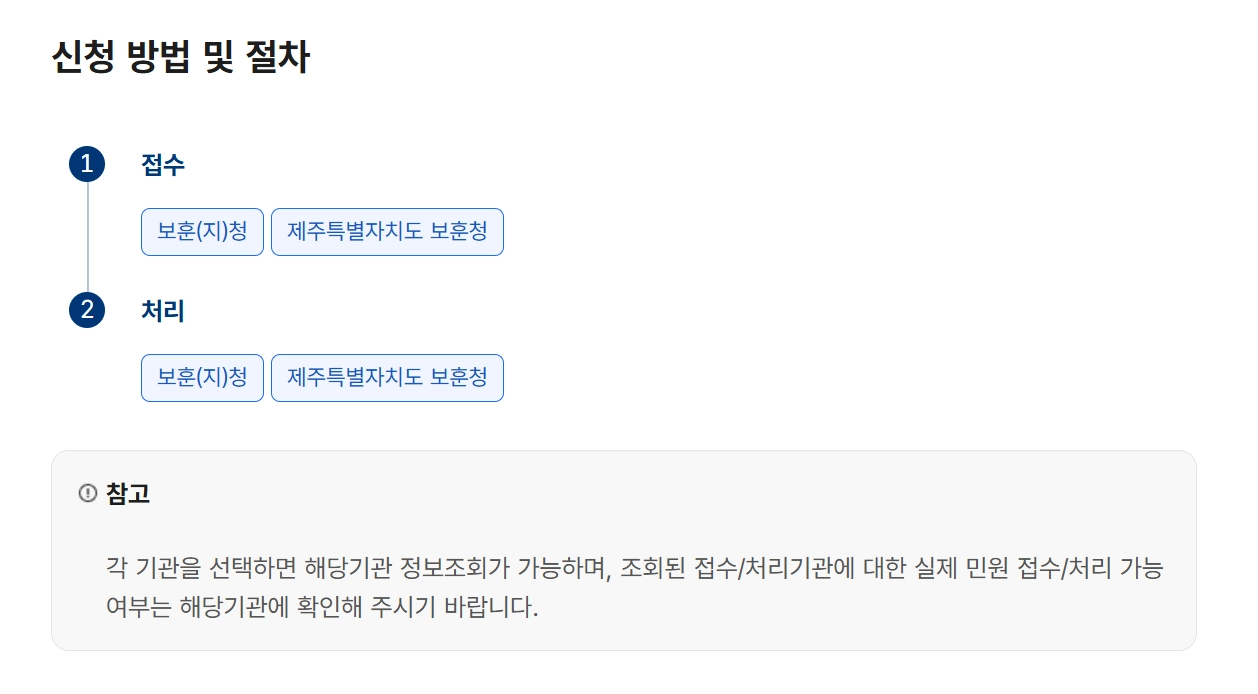Open agency info via the first 보훈(지)청 chip

(201, 231)
